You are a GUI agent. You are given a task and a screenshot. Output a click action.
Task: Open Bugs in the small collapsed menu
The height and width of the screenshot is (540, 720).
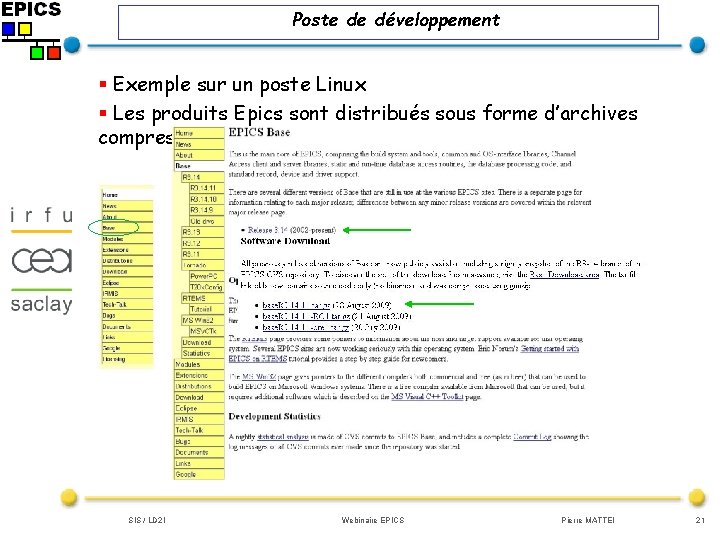(127, 315)
